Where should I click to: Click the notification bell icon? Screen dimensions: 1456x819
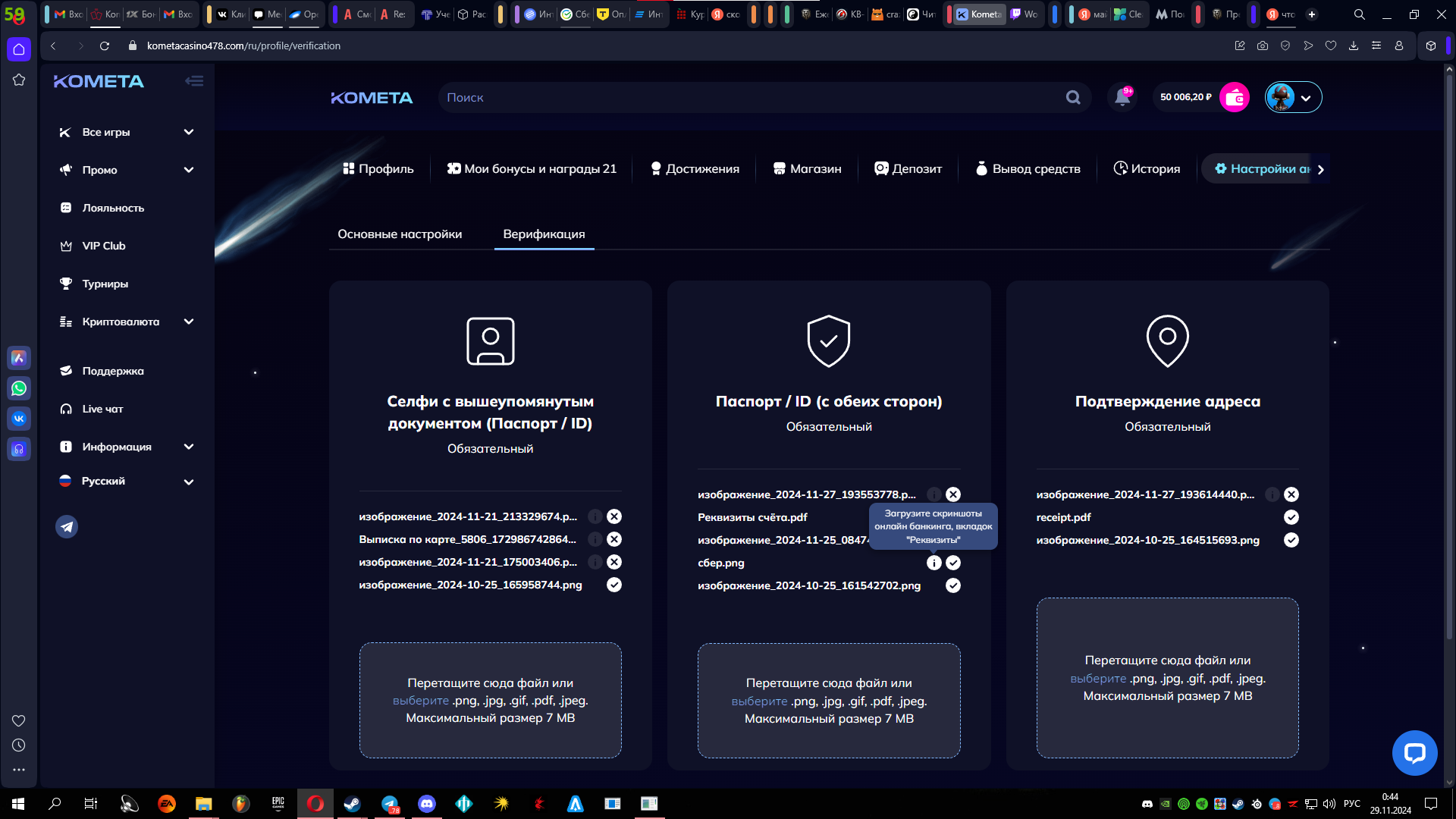[x=1122, y=97]
